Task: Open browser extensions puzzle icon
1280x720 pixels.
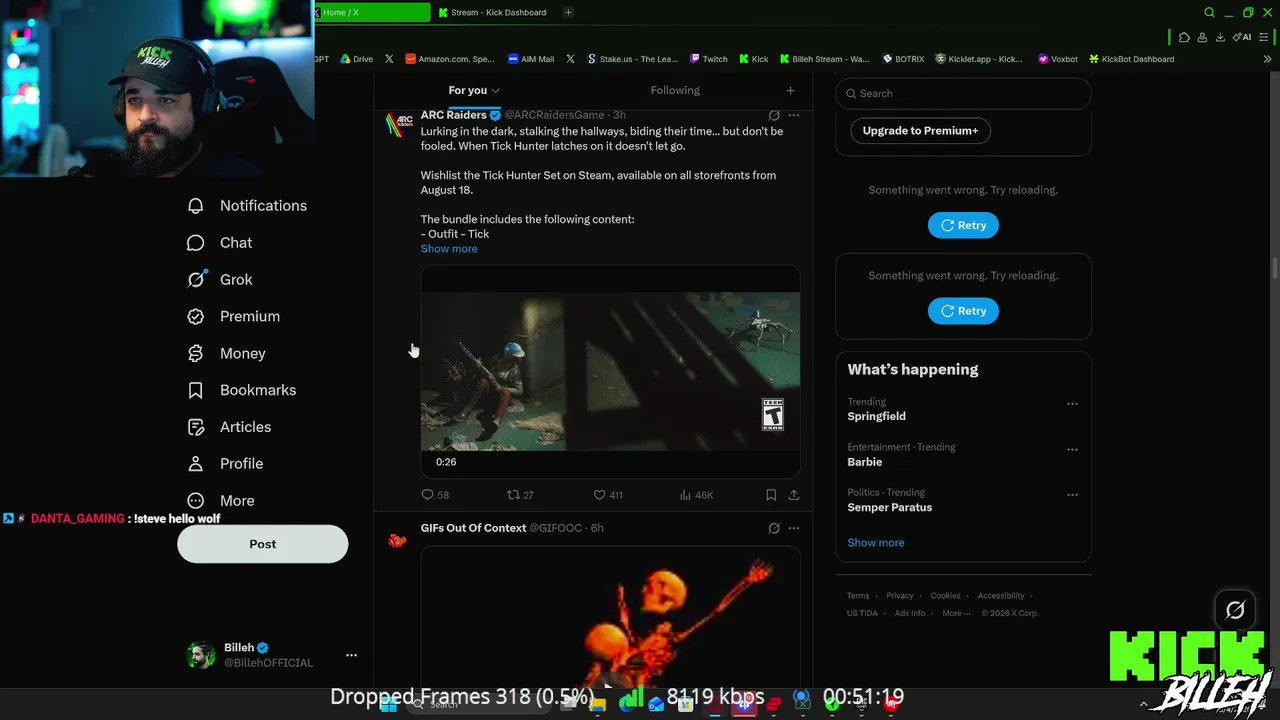Action: 1184,37
